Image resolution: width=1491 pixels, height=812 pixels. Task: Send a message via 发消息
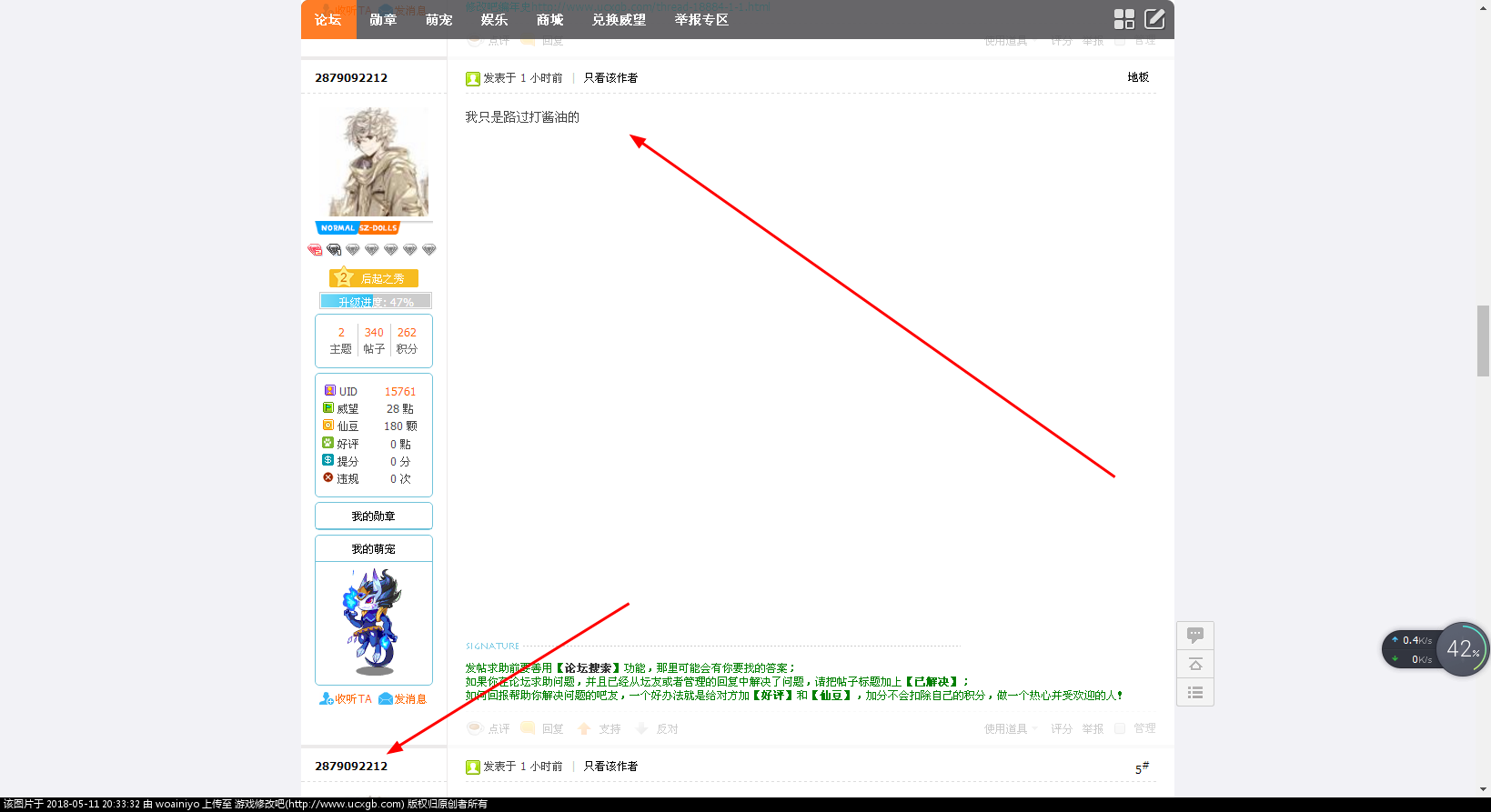403,699
